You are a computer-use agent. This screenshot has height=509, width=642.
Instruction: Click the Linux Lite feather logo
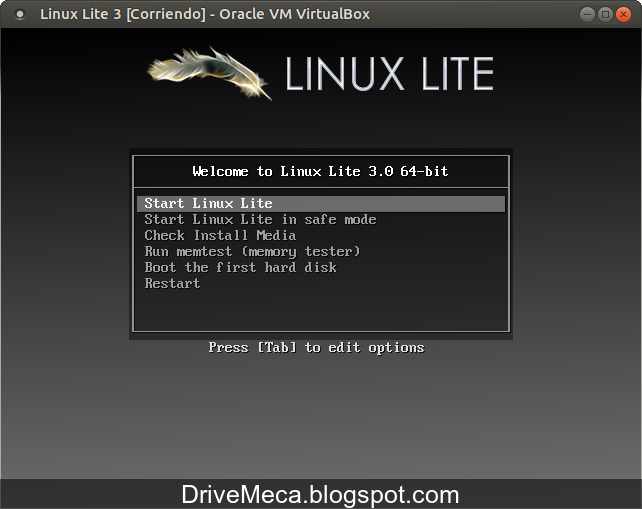pyautogui.click(x=210, y=72)
